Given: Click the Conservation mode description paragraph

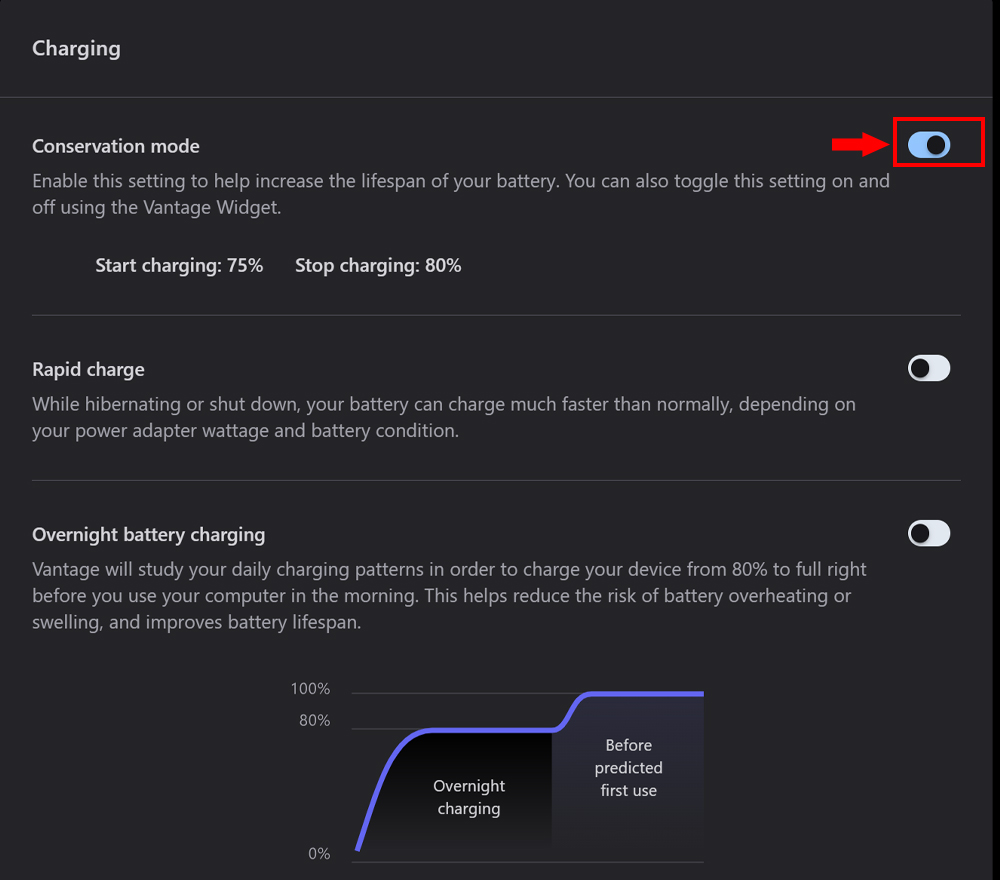Looking at the screenshot, I should tap(460, 194).
